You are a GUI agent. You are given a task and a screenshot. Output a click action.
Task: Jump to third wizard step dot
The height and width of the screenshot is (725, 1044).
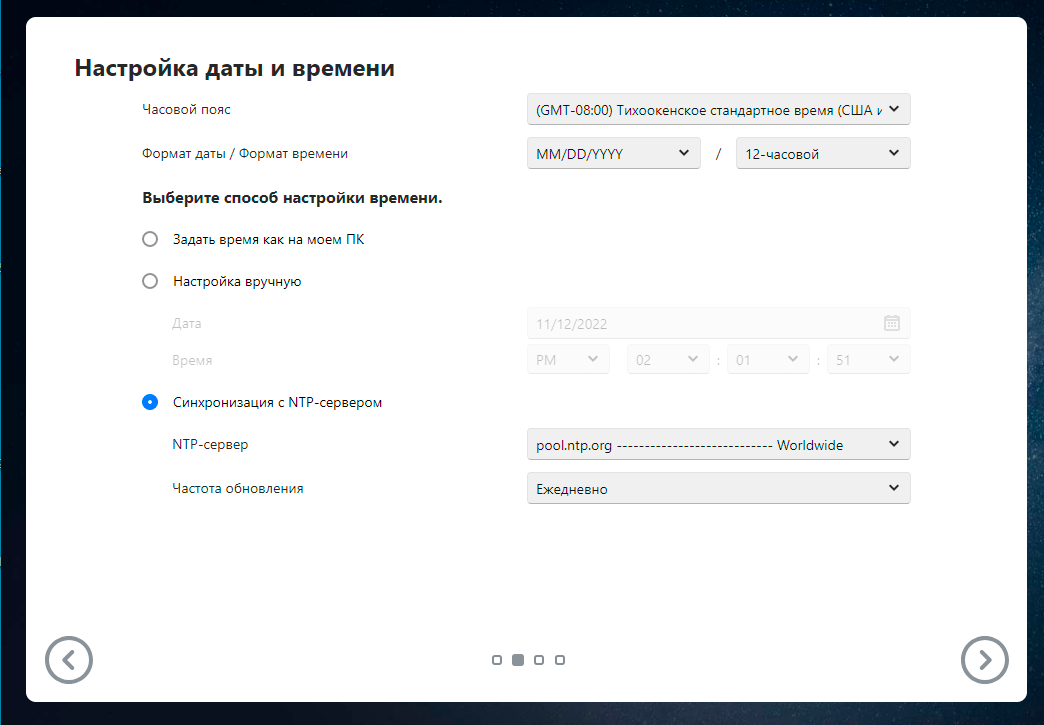point(539,660)
